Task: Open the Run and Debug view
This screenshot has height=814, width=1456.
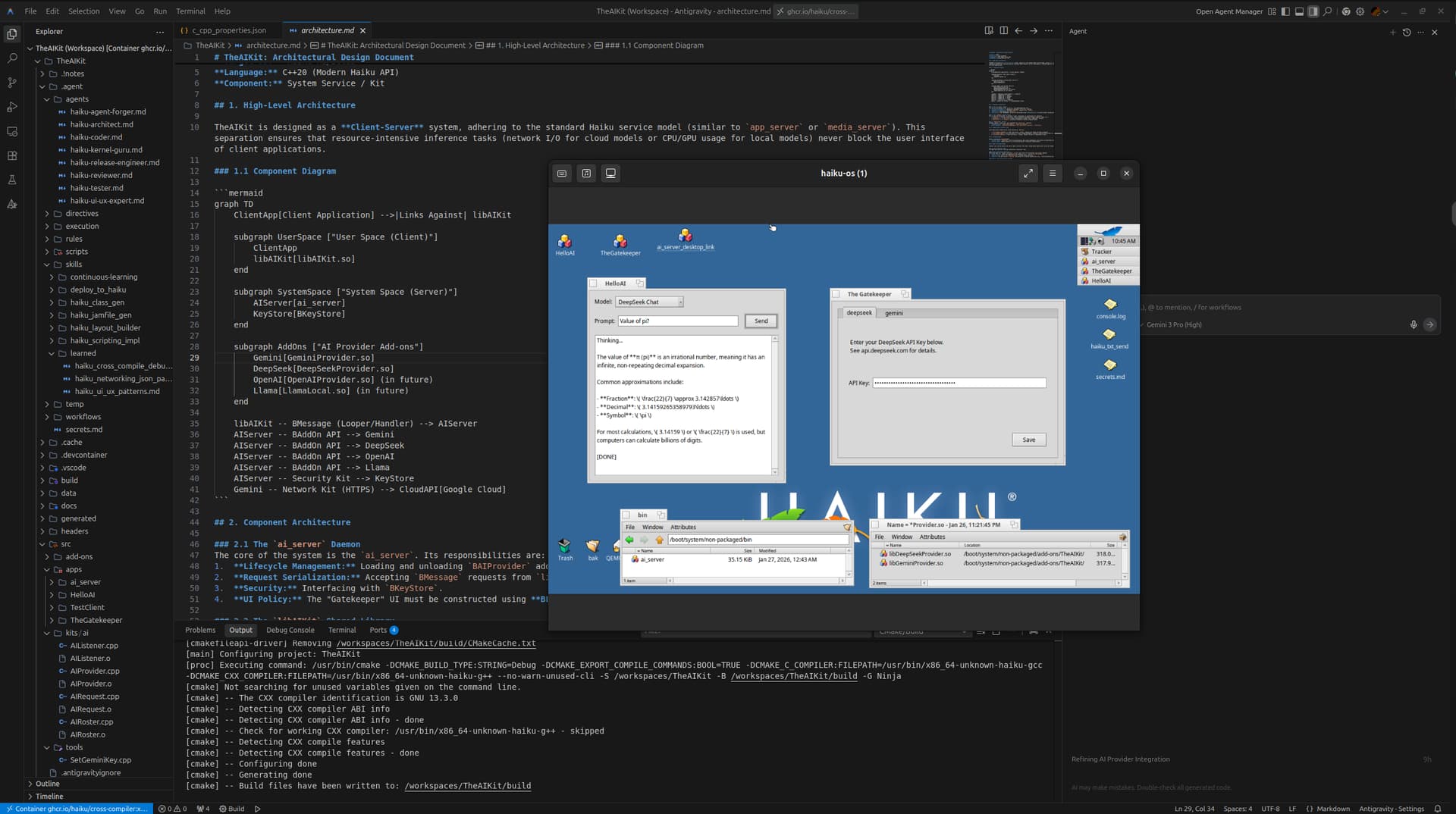Action: (x=12, y=107)
